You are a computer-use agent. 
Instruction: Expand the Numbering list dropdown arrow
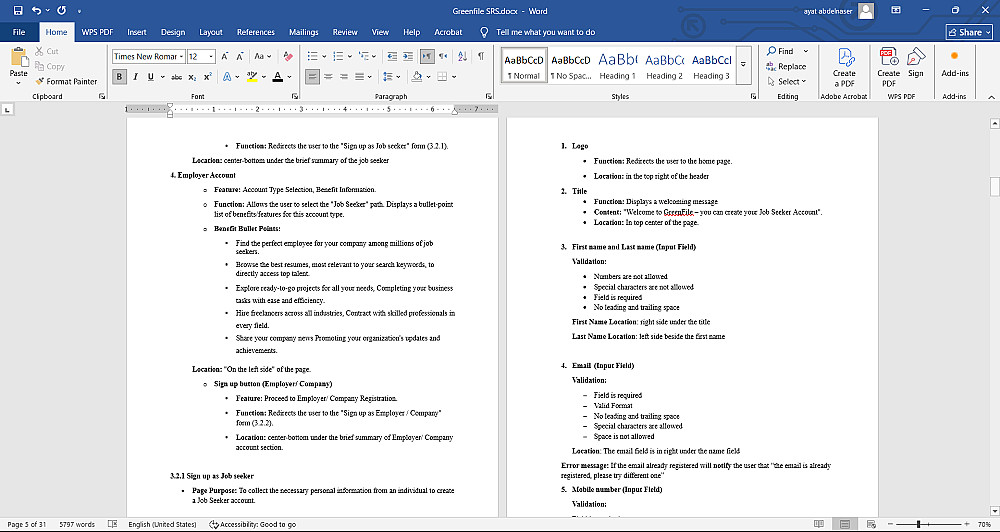point(351,56)
